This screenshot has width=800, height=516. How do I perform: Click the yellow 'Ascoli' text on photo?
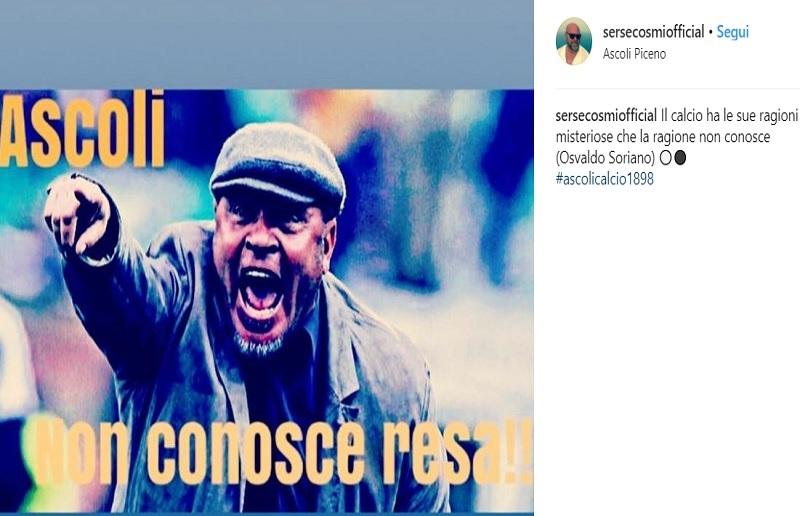pos(83,130)
